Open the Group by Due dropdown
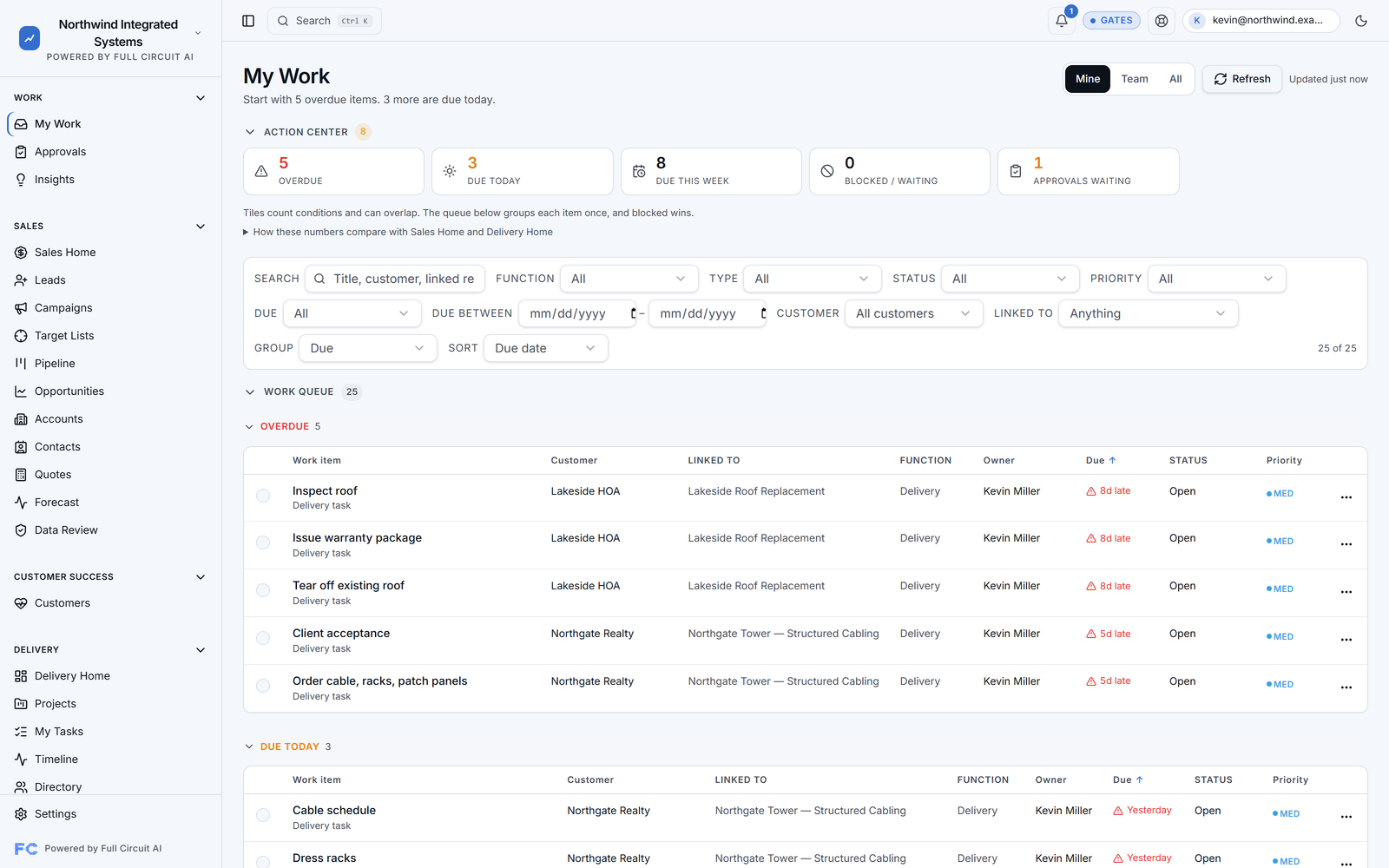The image size is (1389, 868). tap(368, 348)
